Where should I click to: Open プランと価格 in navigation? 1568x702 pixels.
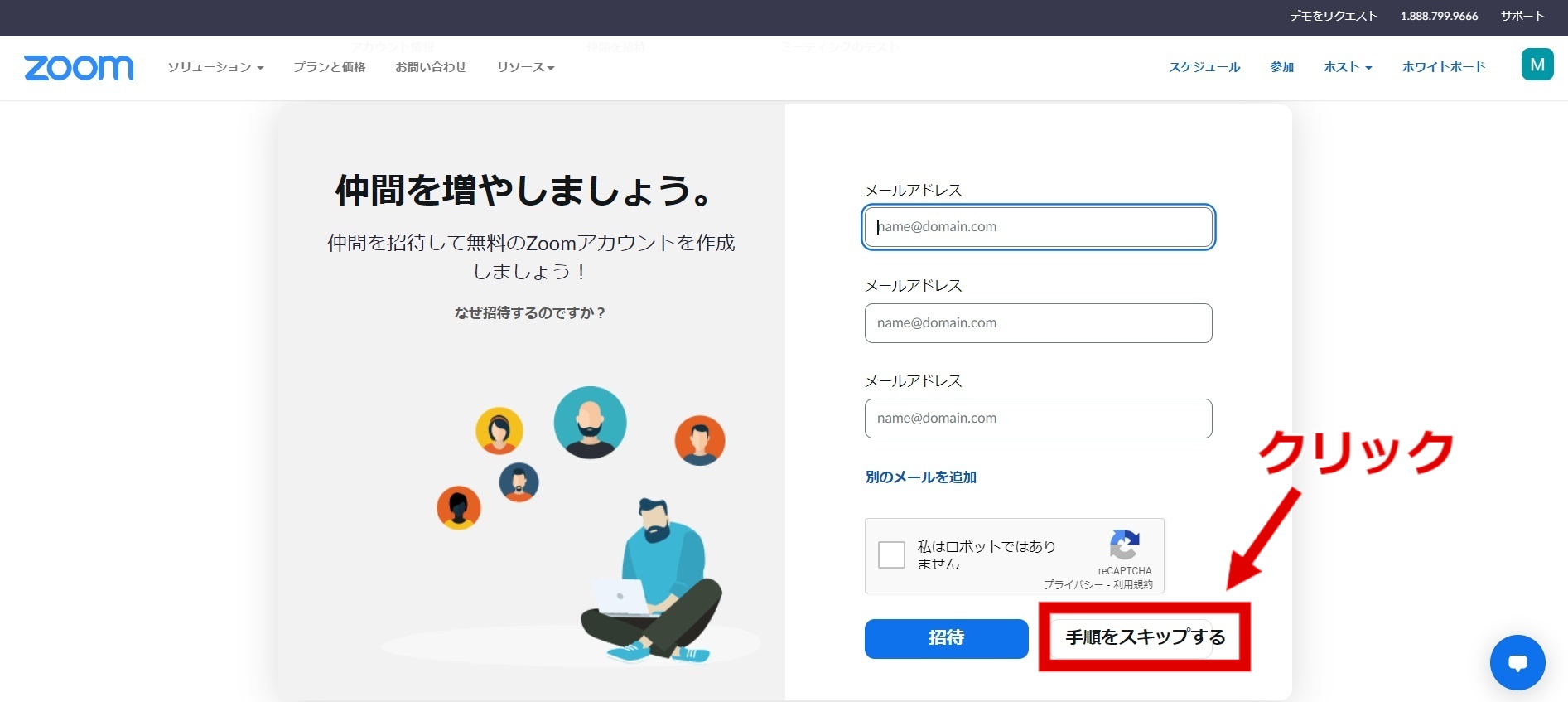(x=329, y=67)
